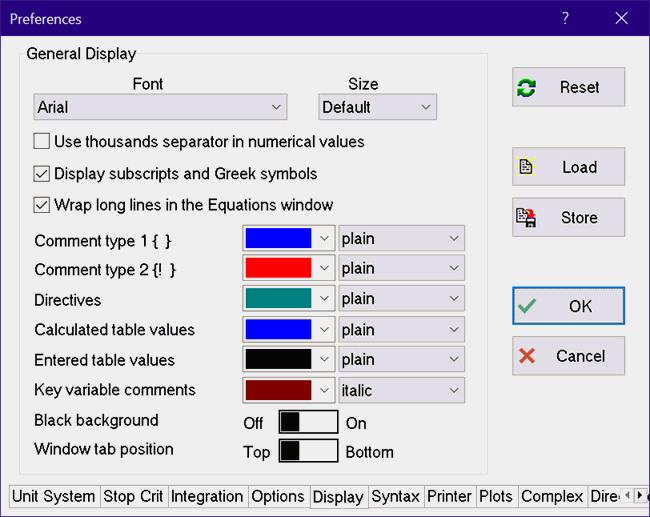Image resolution: width=650 pixels, height=517 pixels.
Task: Open the Arial font dropdown
Action: click(161, 107)
